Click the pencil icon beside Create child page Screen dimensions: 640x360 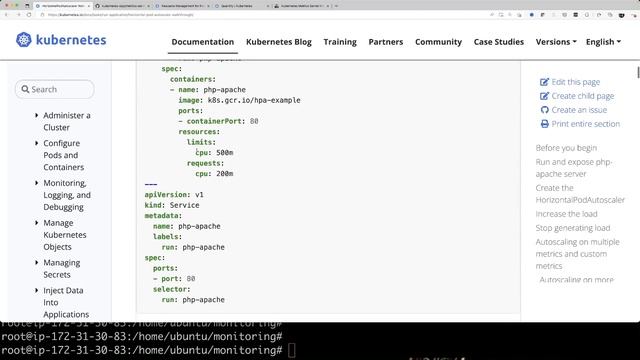pyautogui.click(x=544, y=96)
